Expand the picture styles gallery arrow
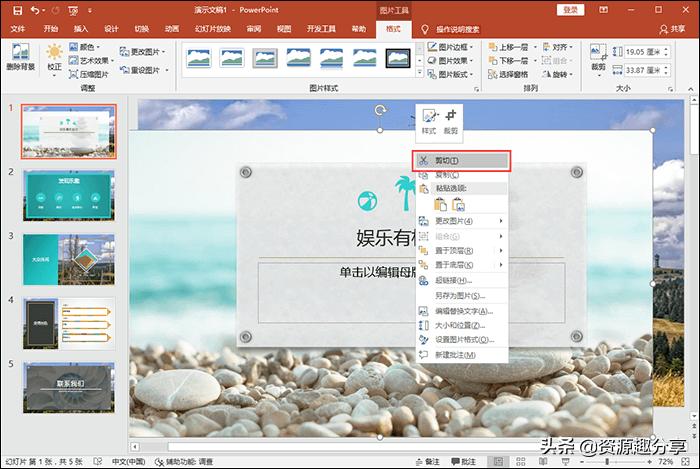Image resolution: width=700 pixels, height=469 pixels. [x=420, y=72]
